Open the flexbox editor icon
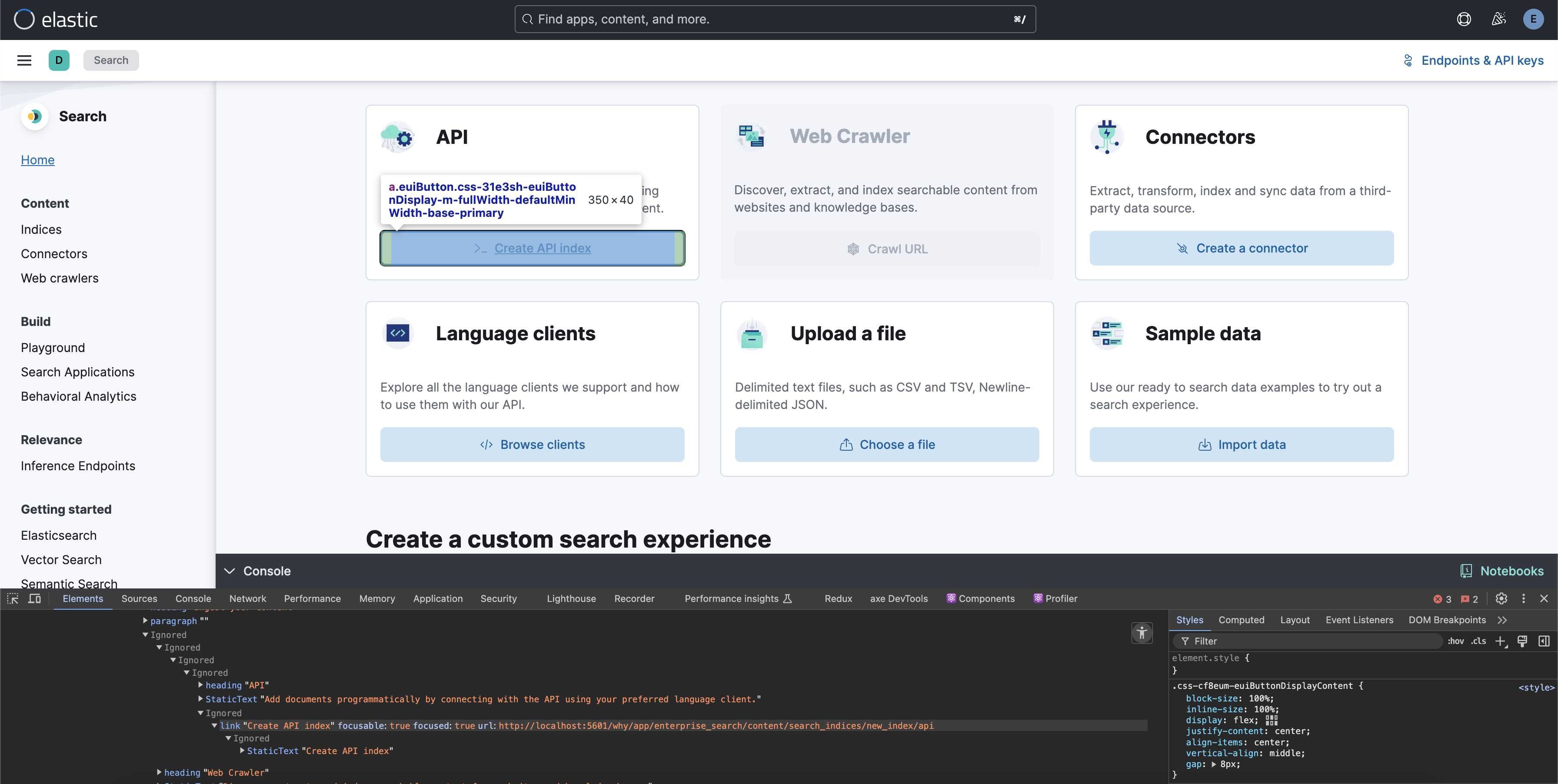The height and width of the screenshot is (784, 1558). coord(1272,720)
